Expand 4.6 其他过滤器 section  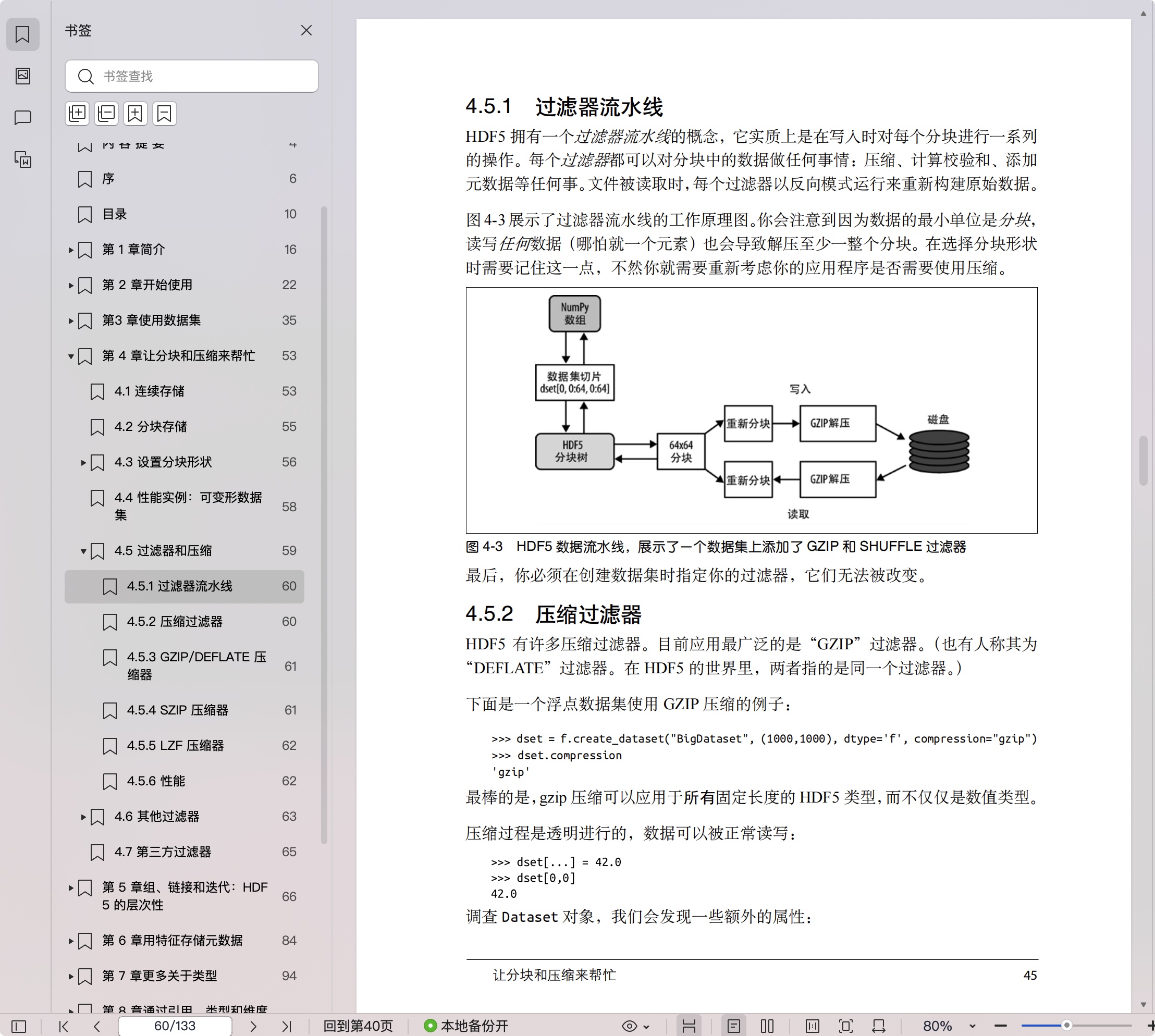click(x=83, y=817)
